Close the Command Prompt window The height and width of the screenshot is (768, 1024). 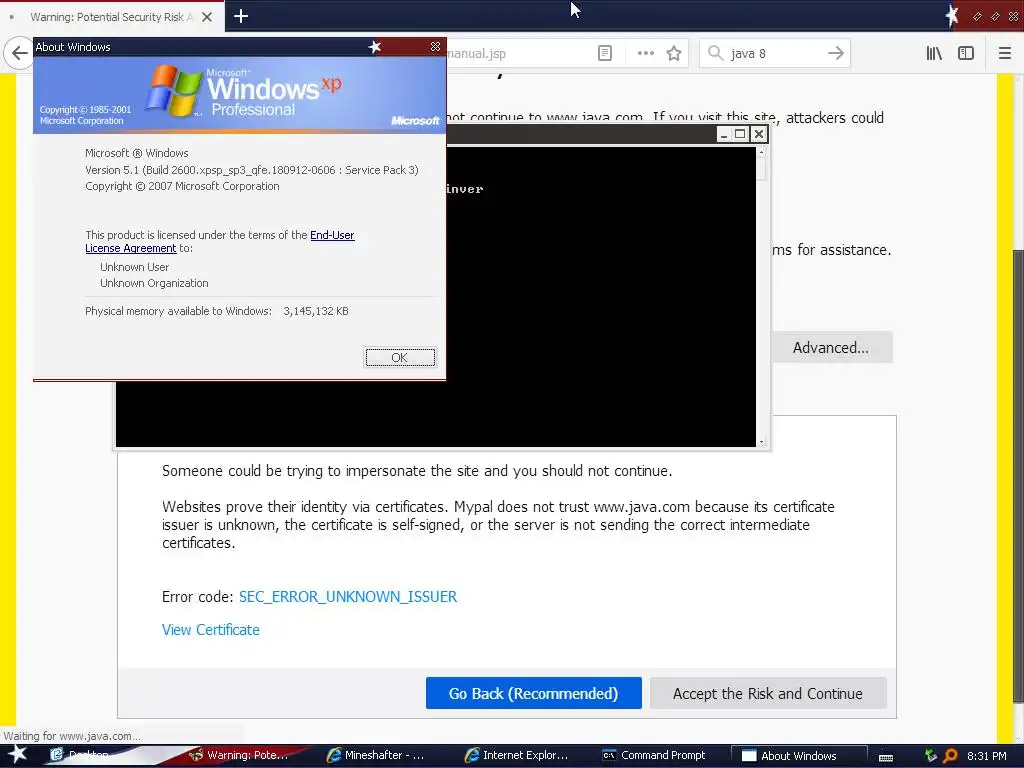pos(758,135)
